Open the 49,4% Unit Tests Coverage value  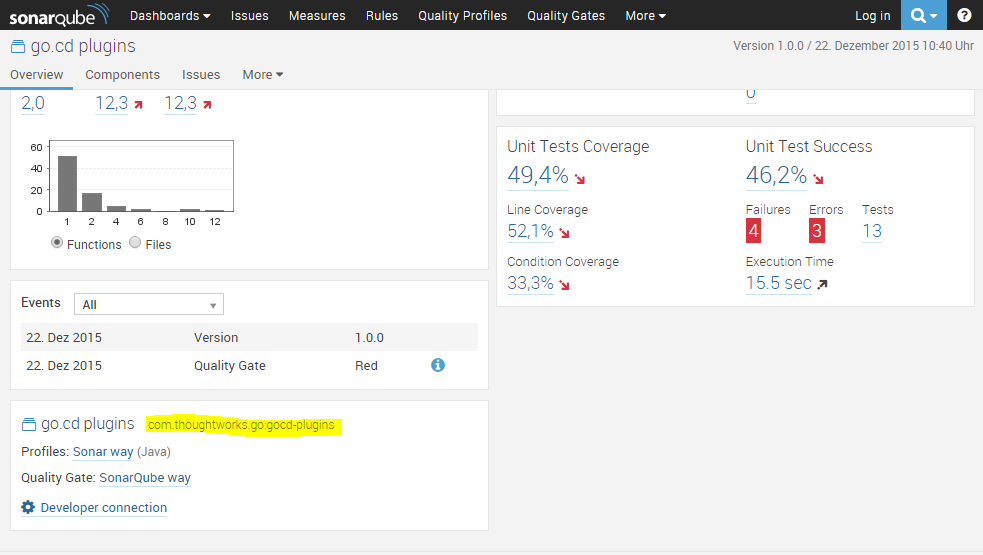538,175
